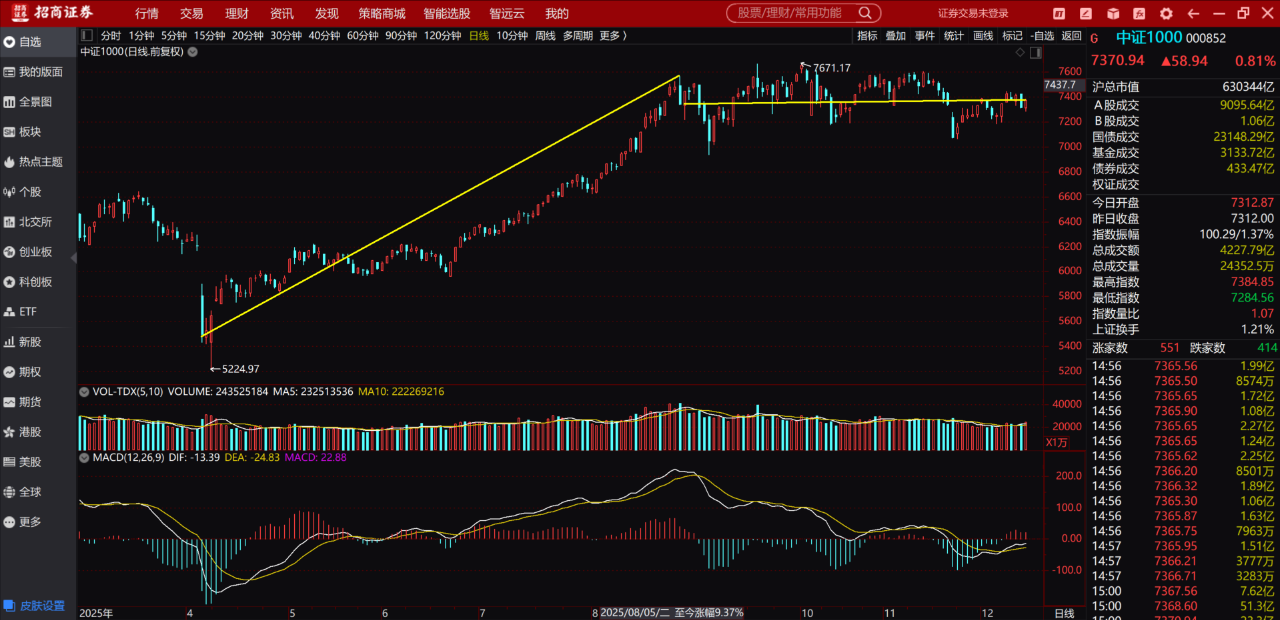This screenshot has width=1280, height=620.
Task: Click 证券交易未登录 login link
Action: click(973, 14)
